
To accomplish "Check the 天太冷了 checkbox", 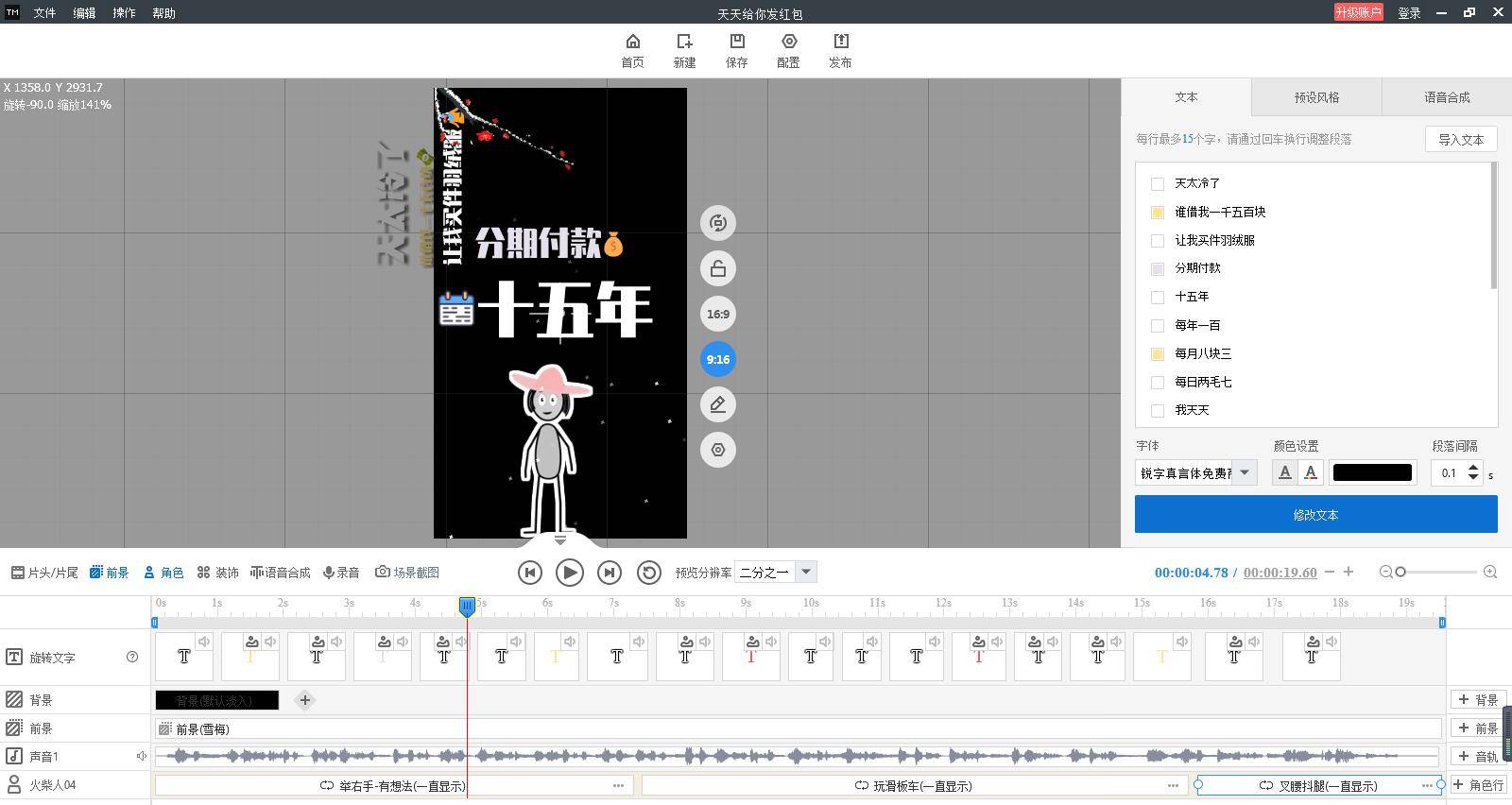I will pyautogui.click(x=1158, y=183).
